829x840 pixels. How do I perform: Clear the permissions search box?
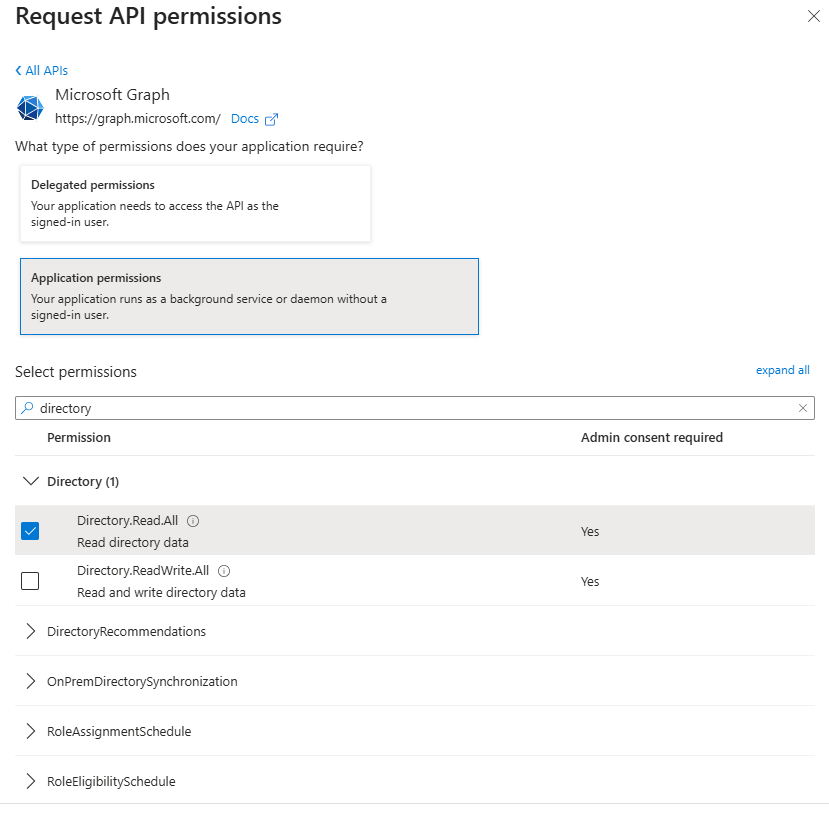802,408
